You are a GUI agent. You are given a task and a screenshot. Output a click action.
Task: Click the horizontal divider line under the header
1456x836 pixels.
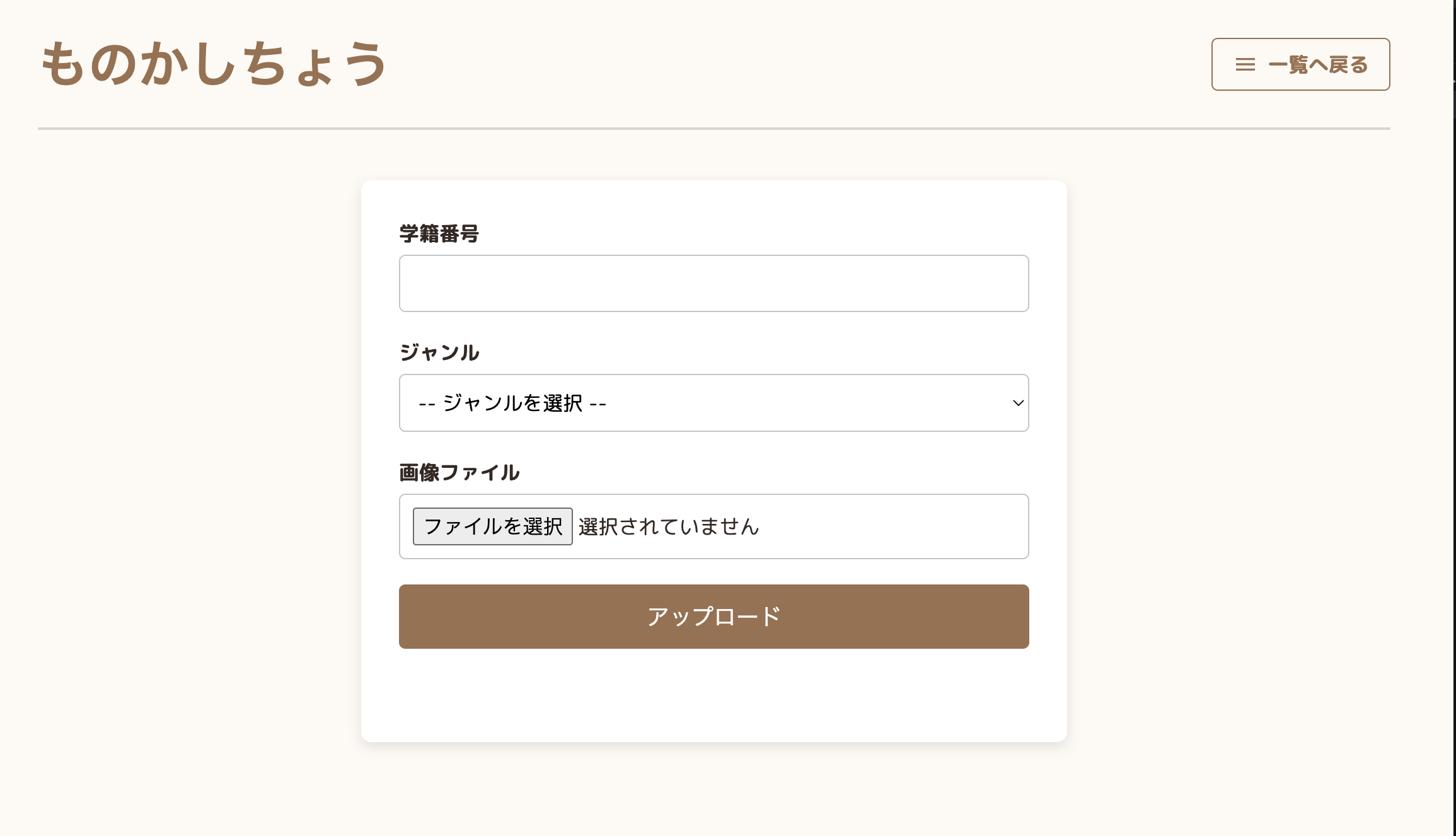coord(714,129)
